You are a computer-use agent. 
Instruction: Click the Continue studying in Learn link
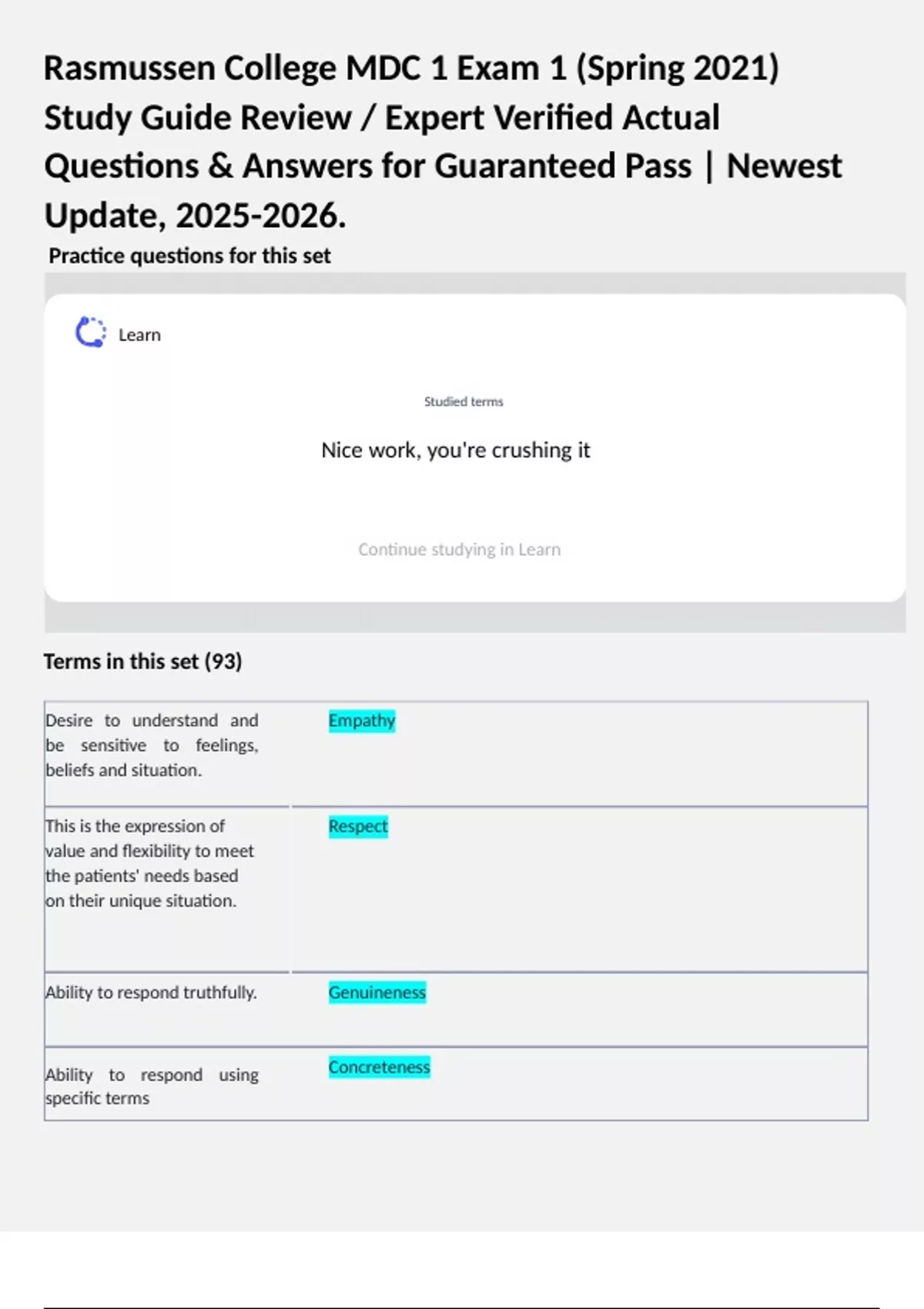coord(459,550)
